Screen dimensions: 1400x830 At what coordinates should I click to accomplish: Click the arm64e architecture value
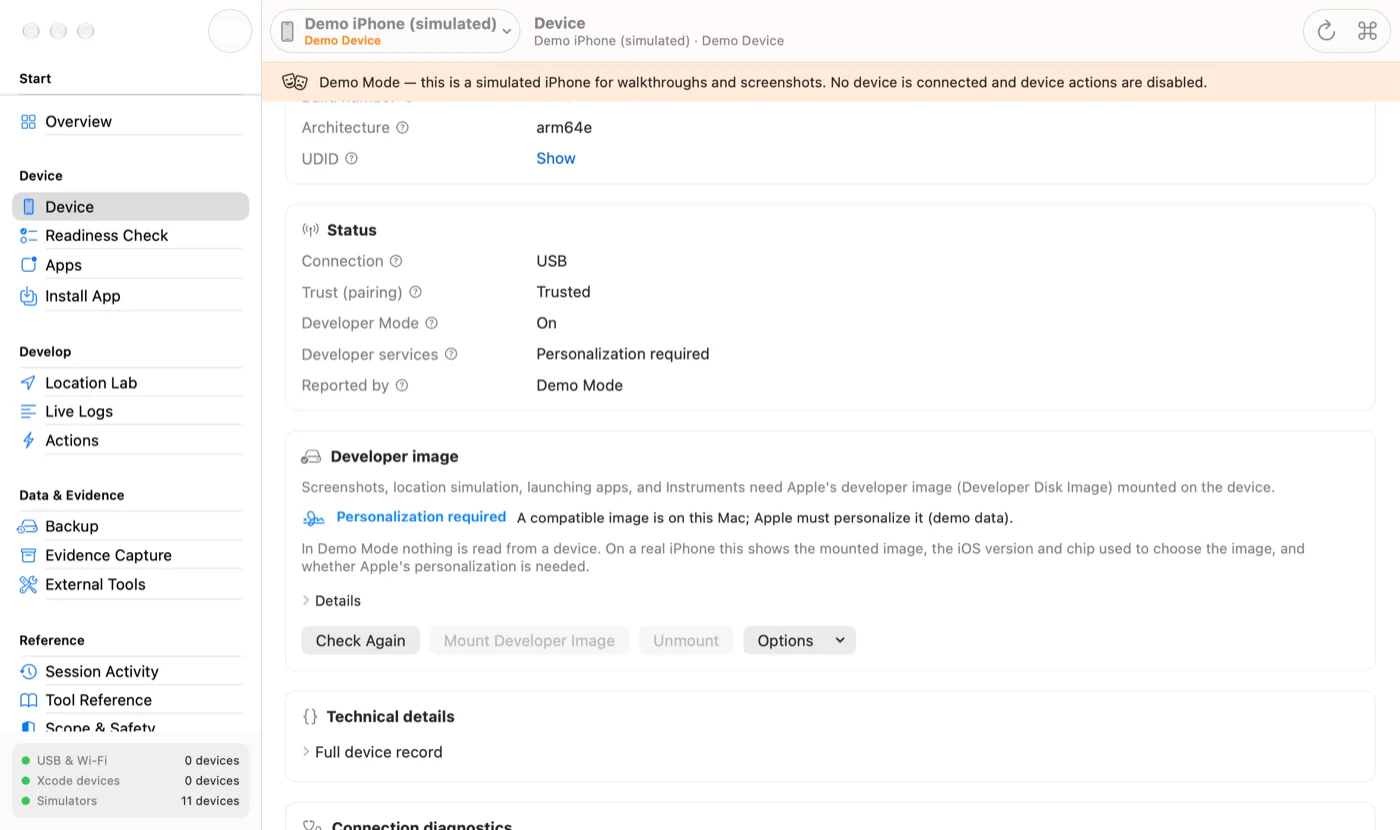[x=564, y=128]
